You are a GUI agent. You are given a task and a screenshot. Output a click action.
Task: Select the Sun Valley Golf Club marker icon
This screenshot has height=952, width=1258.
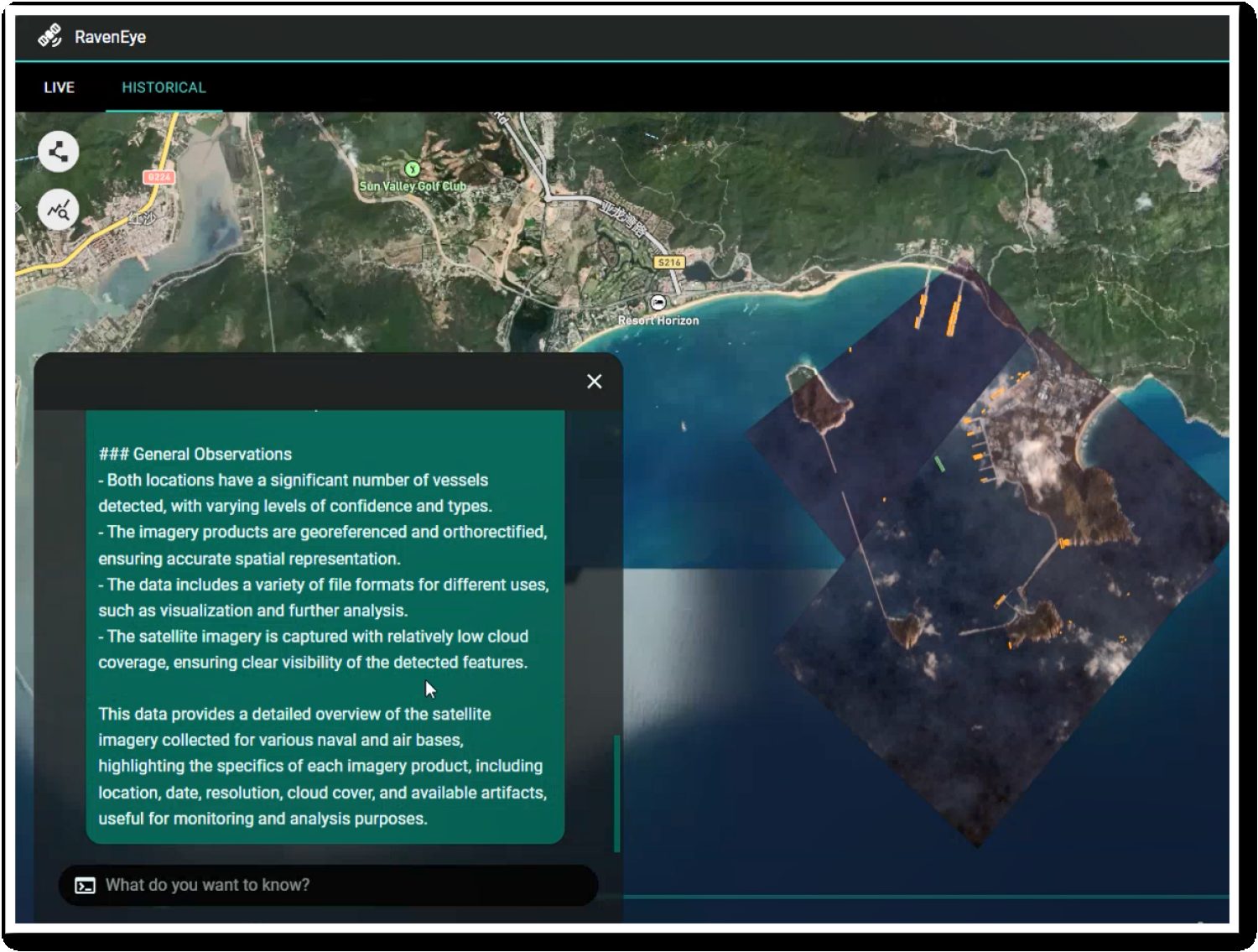point(411,169)
